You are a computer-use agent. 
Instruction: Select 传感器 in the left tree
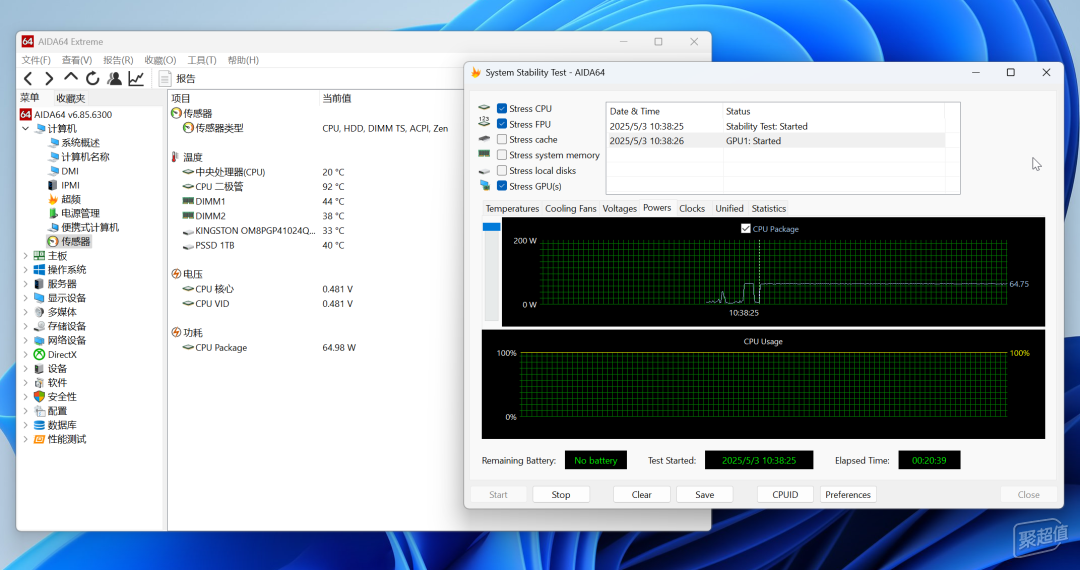click(x=75, y=242)
